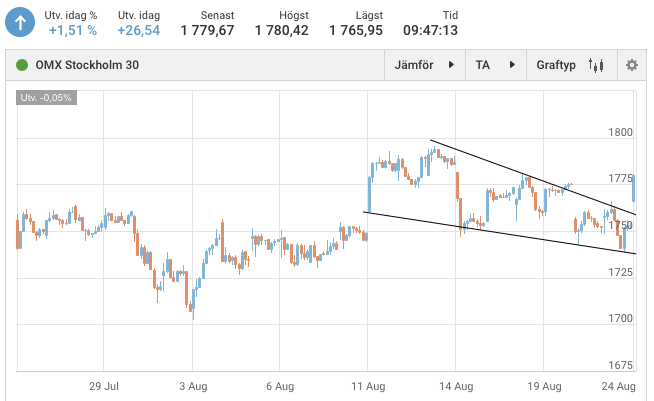This screenshot has width=654, height=401.
Task: Click the candlestick chart type icon
Action: (598, 65)
